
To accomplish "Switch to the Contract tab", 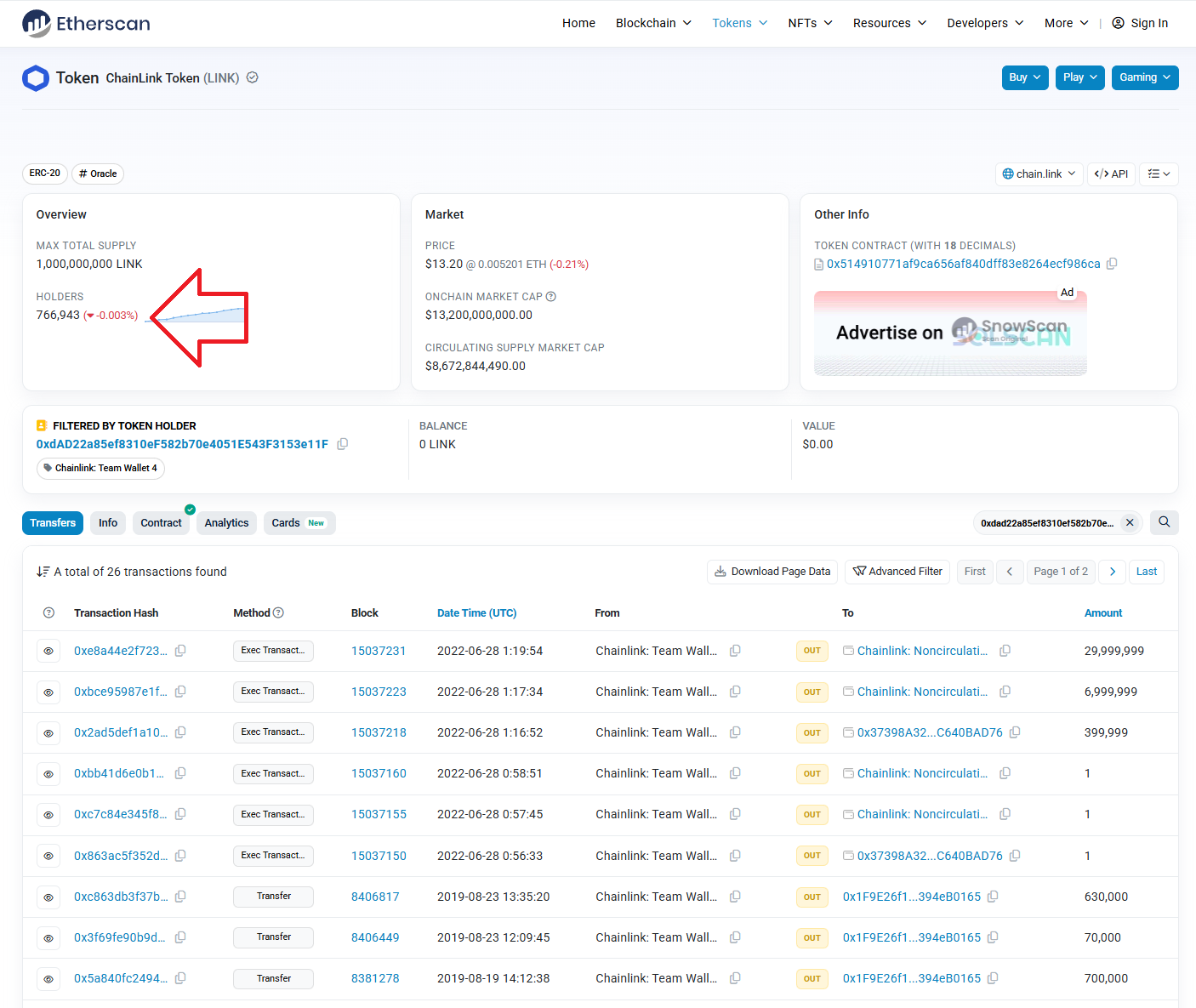I will click(161, 523).
